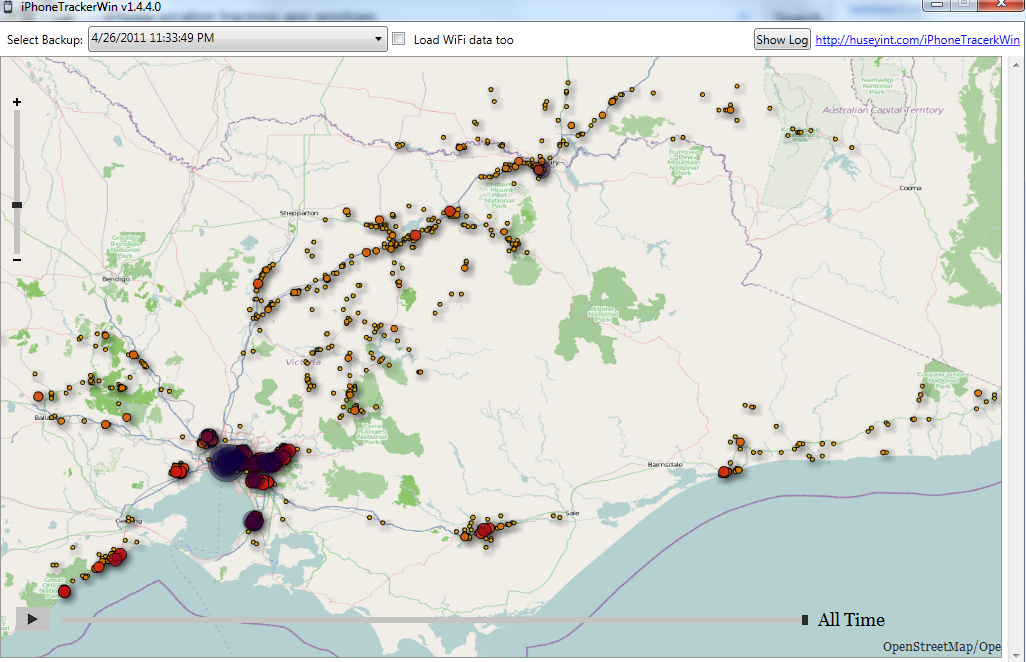Image resolution: width=1026 pixels, height=662 pixels.
Task: Click the OpenStreetMap attribution text
Action: click(940, 647)
